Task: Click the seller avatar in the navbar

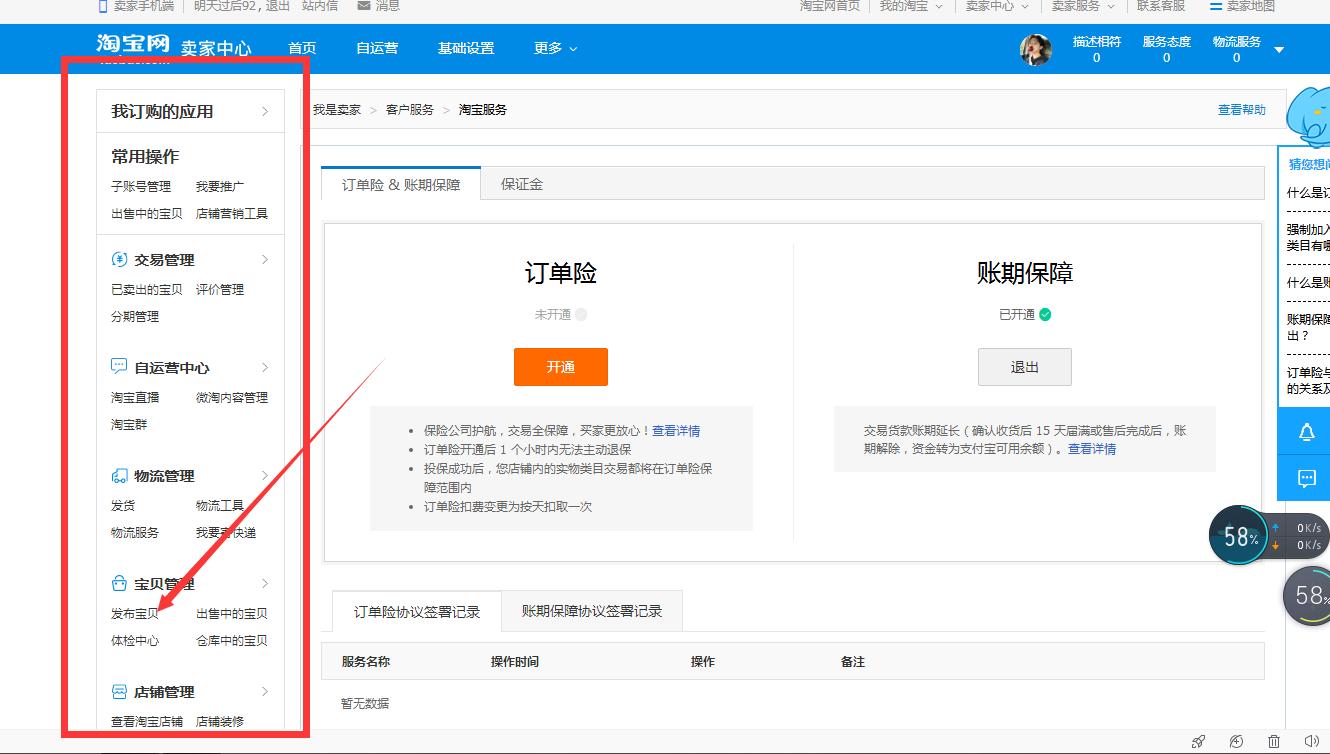Action: 1035,49
